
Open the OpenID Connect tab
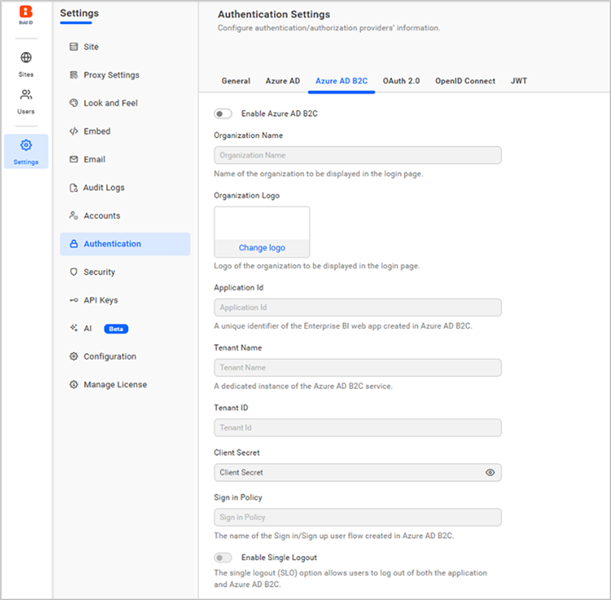(465, 81)
